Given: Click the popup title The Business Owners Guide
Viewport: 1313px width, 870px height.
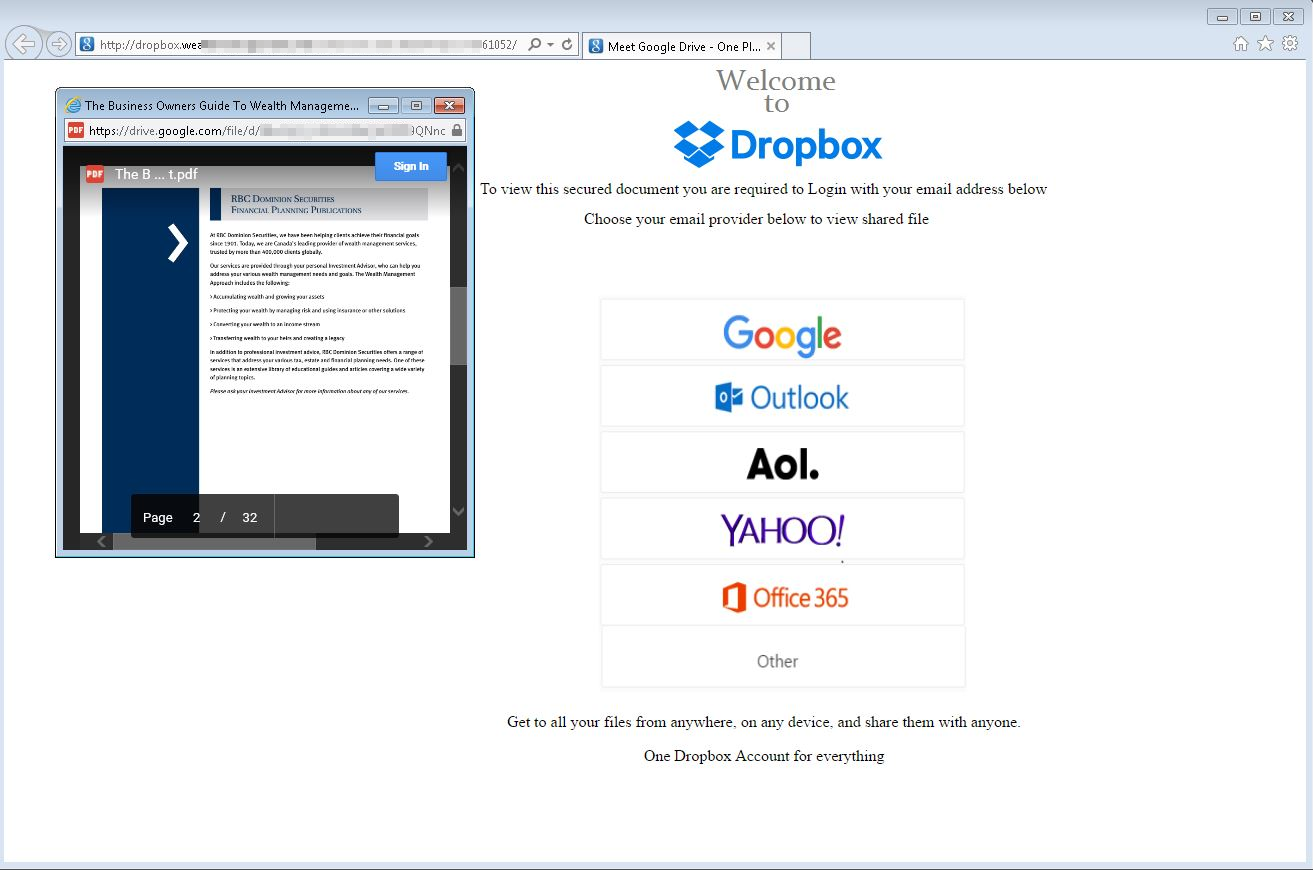Looking at the screenshot, I should pyautogui.click(x=221, y=105).
